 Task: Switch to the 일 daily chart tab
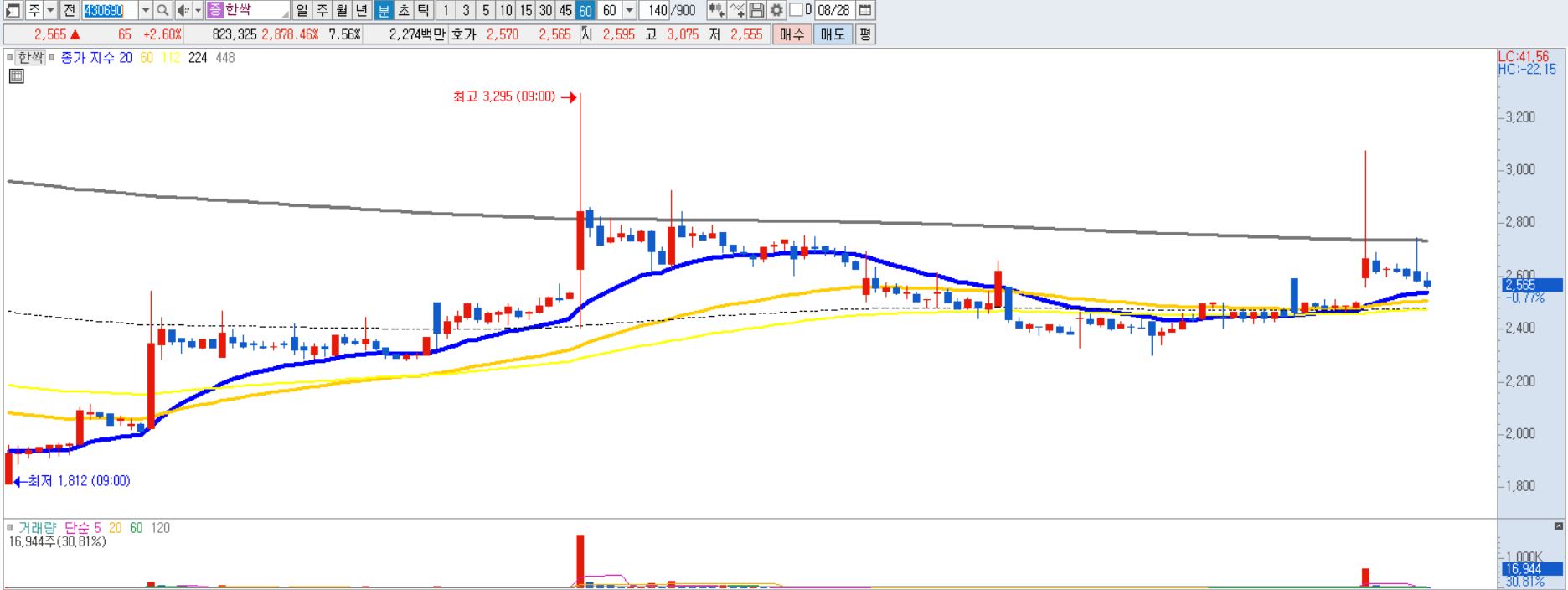(302, 10)
